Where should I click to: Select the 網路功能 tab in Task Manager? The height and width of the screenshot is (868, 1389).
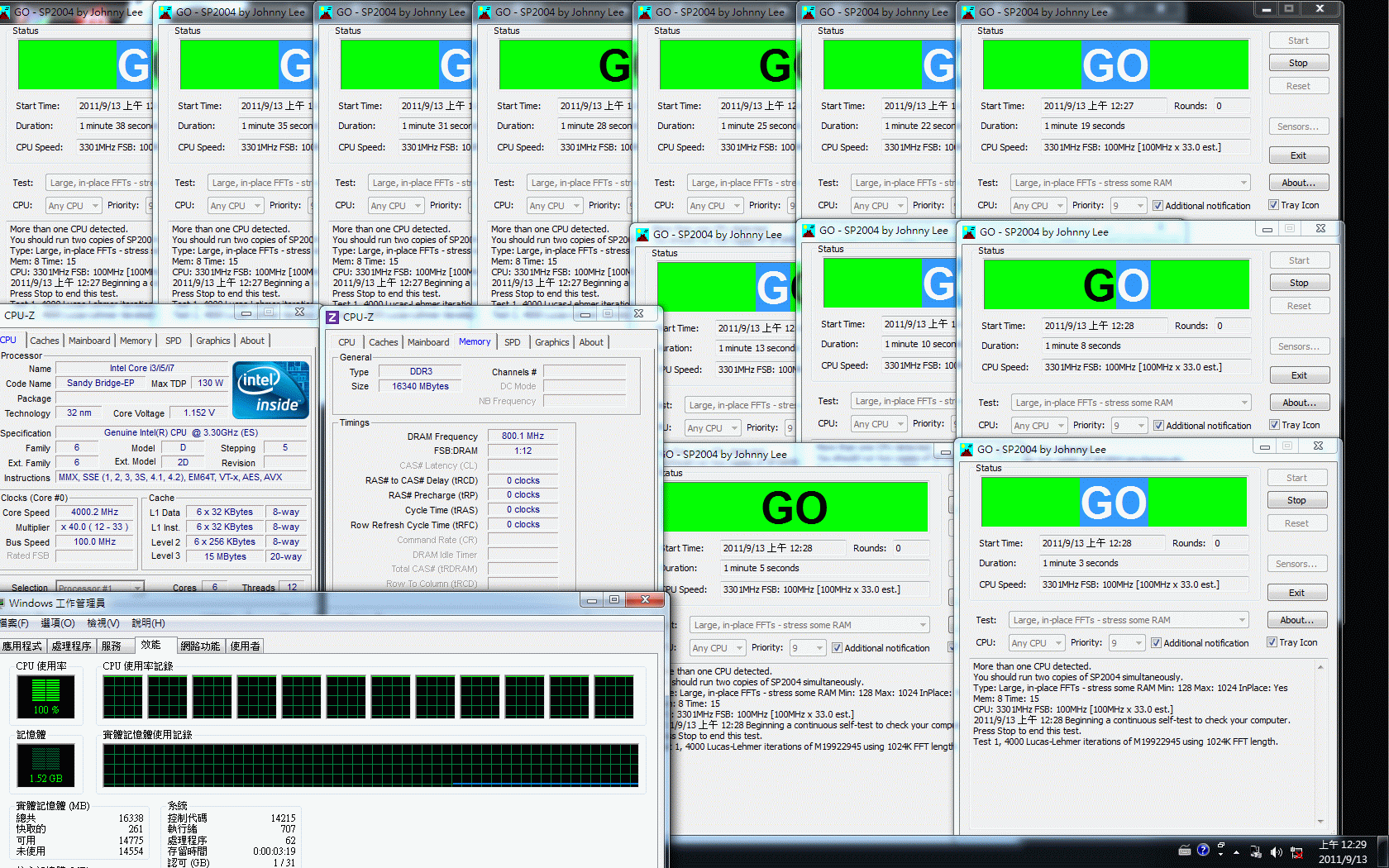click(x=200, y=646)
